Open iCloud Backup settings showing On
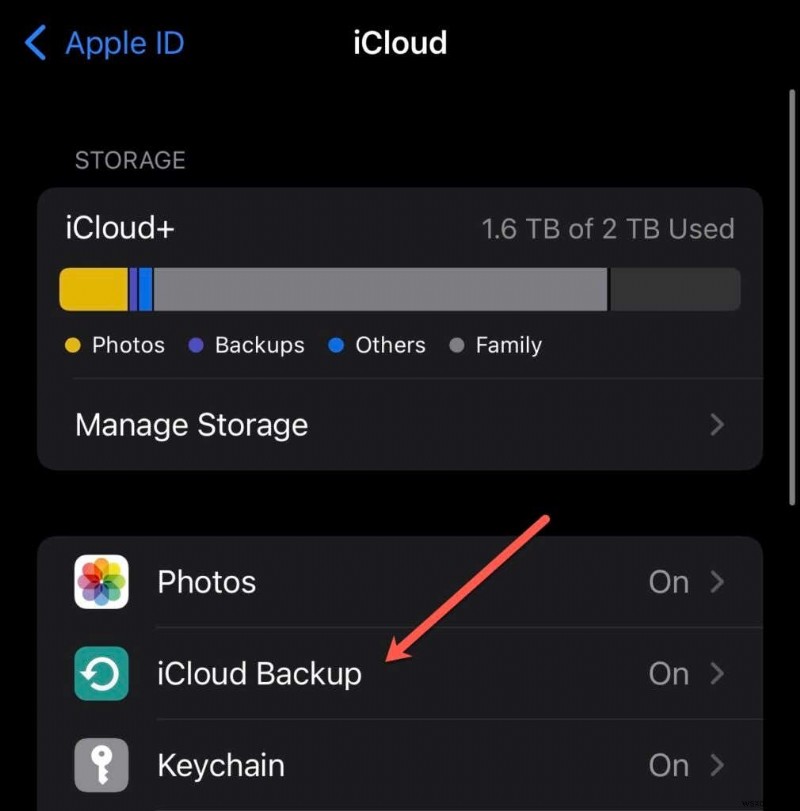Viewport: 800px width, 811px height. click(x=400, y=674)
